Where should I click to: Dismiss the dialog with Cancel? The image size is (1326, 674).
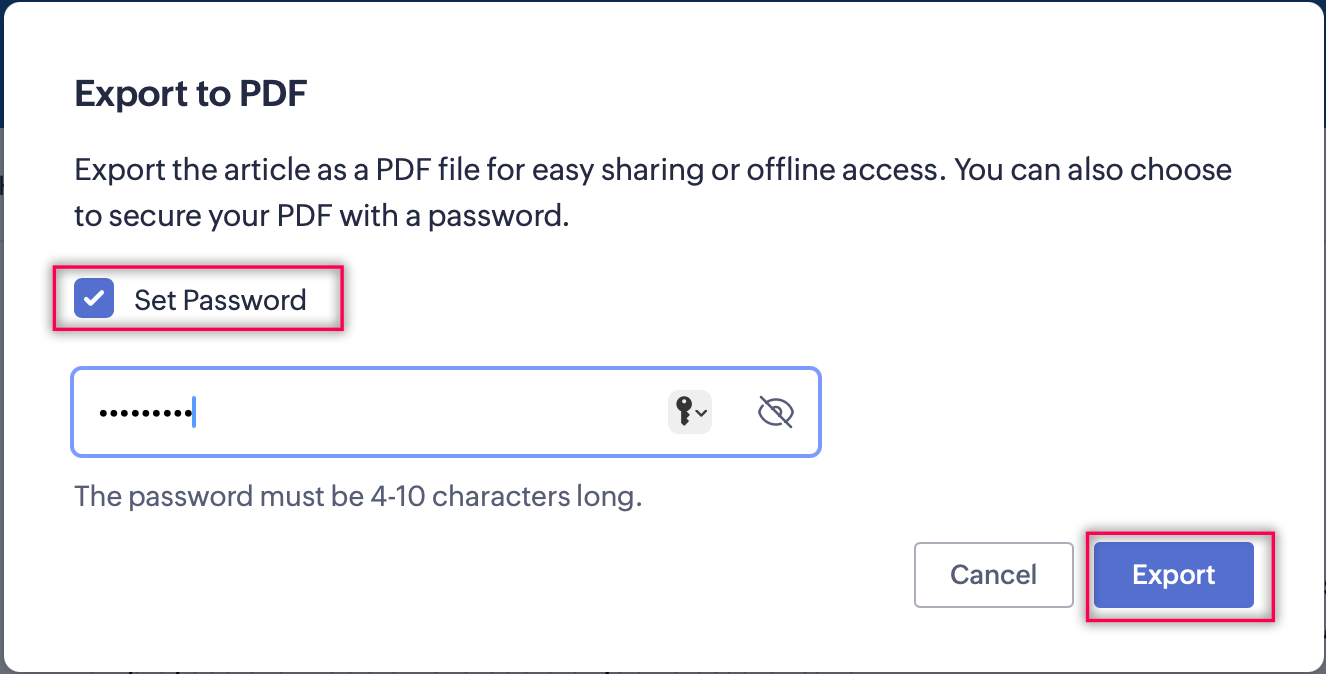(x=993, y=575)
